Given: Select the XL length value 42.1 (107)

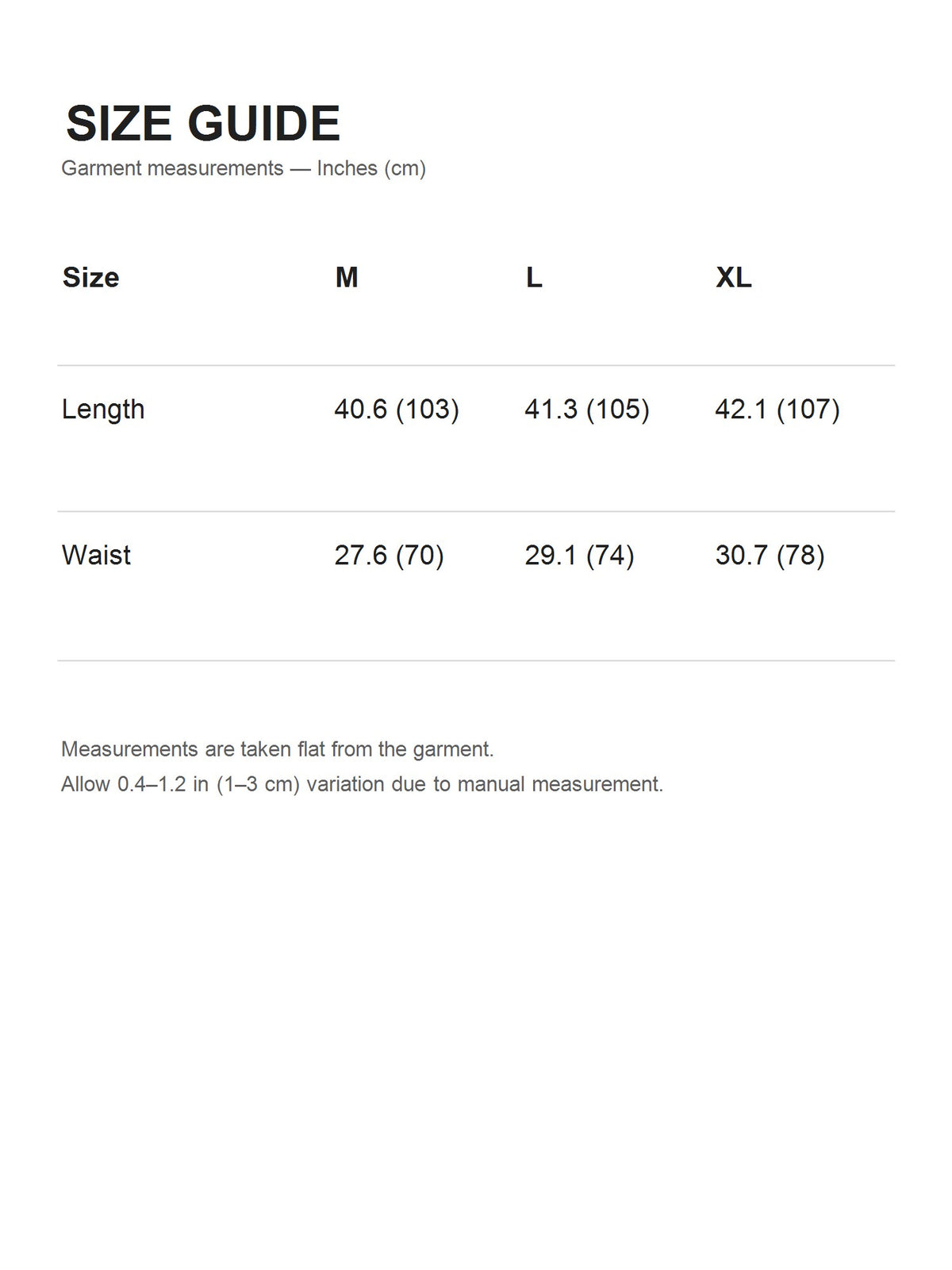Looking at the screenshot, I should pyautogui.click(x=777, y=410).
